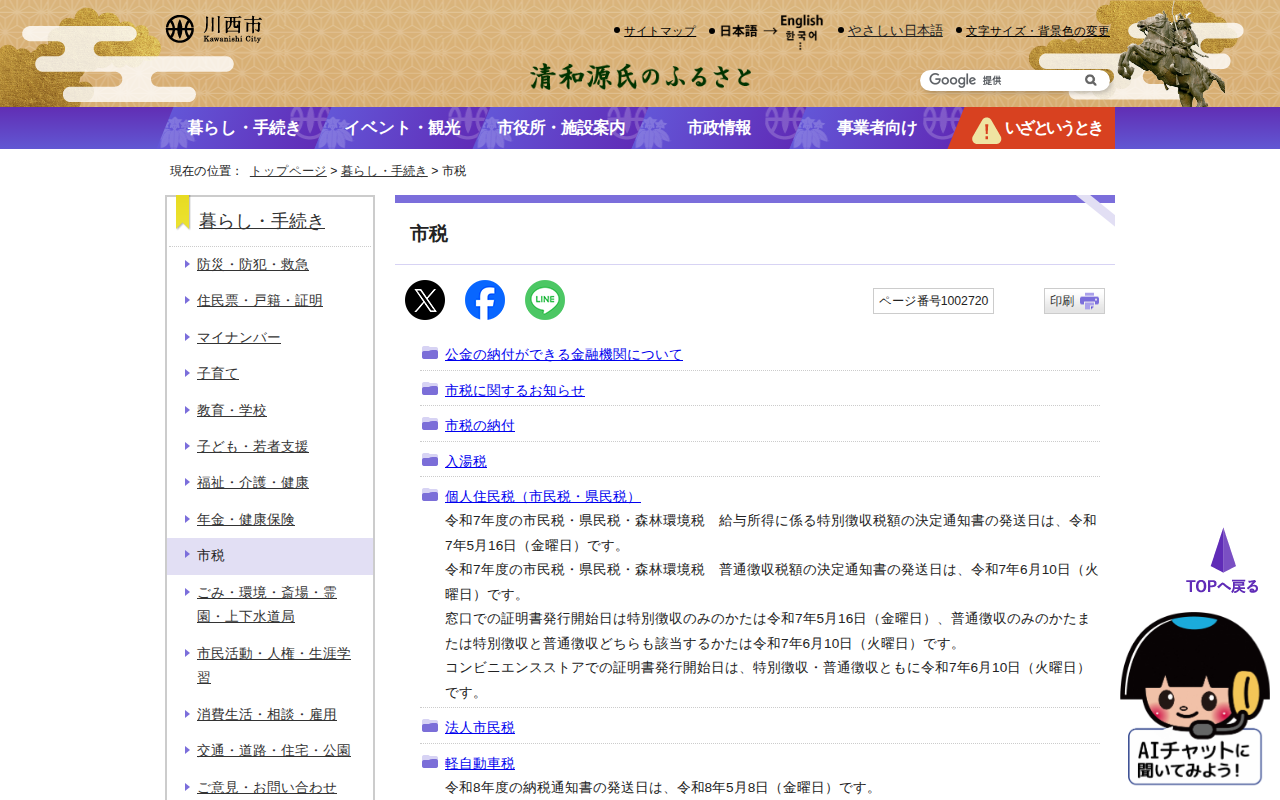The width and height of the screenshot is (1280, 800).
Task: Open 公金の納付ができる金融機関について link
Action: tap(563, 354)
